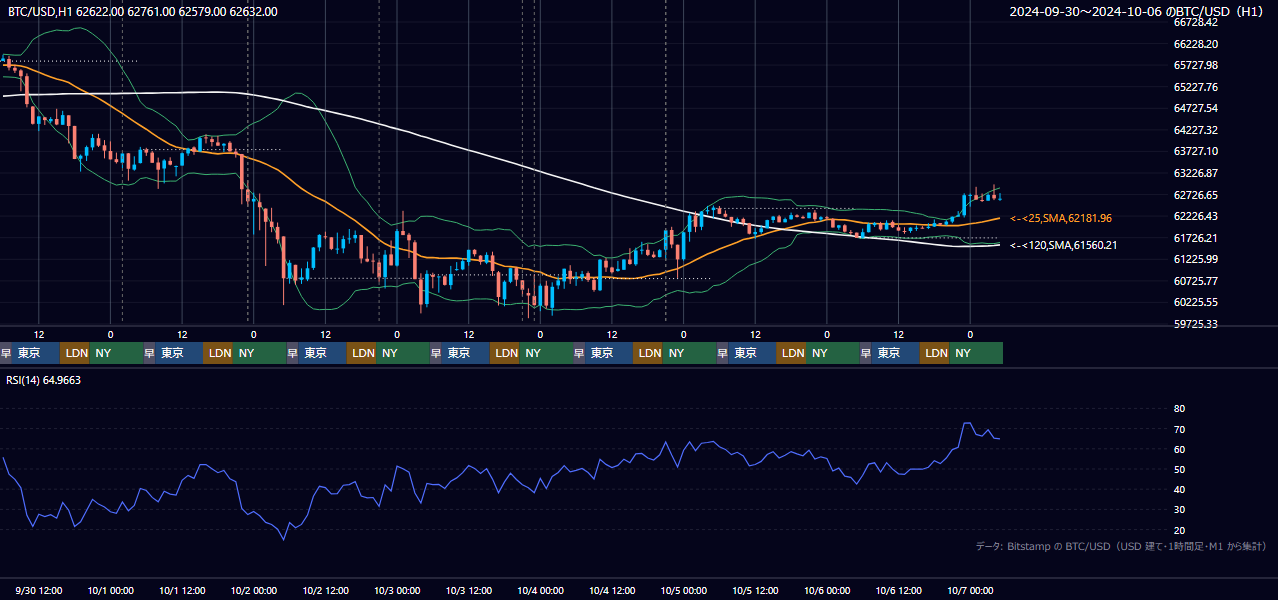Click the RSI axis value 70
The width and height of the screenshot is (1278, 600).
click(1179, 429)
